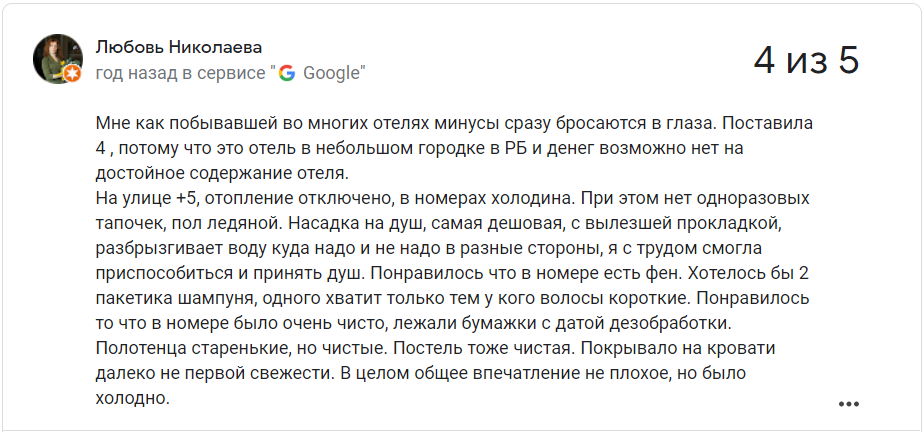Click the "год назад в сервисе" timestamp
The image size is (924, 432).
(181, 72)
